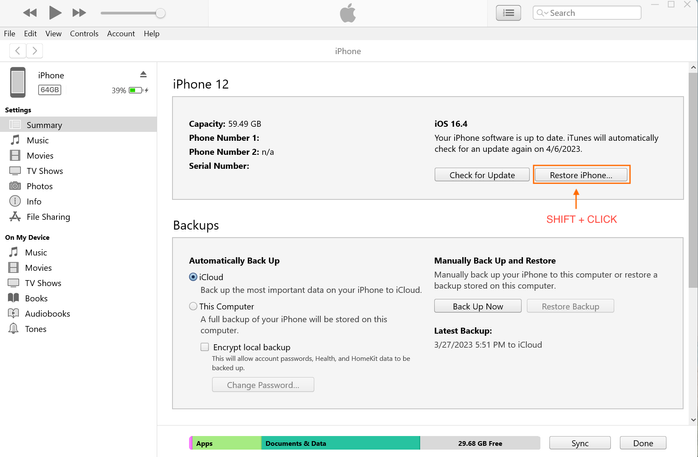Open File Sharing in the sidebar

coord(48,217)
